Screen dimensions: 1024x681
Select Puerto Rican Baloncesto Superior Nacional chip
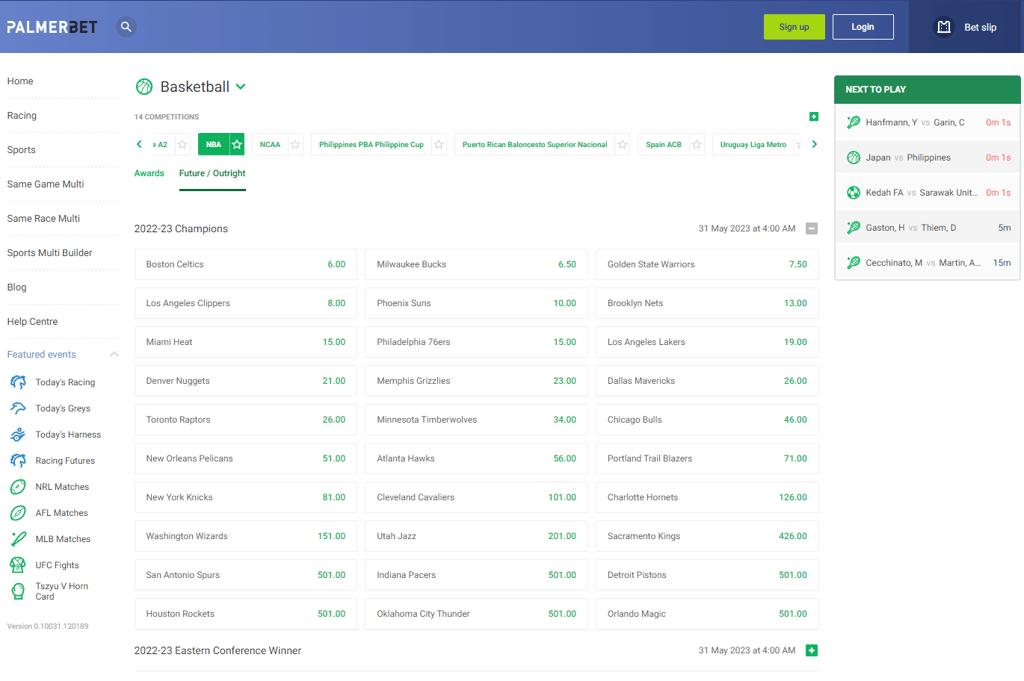pyautogui.click(x=535, y=144)
